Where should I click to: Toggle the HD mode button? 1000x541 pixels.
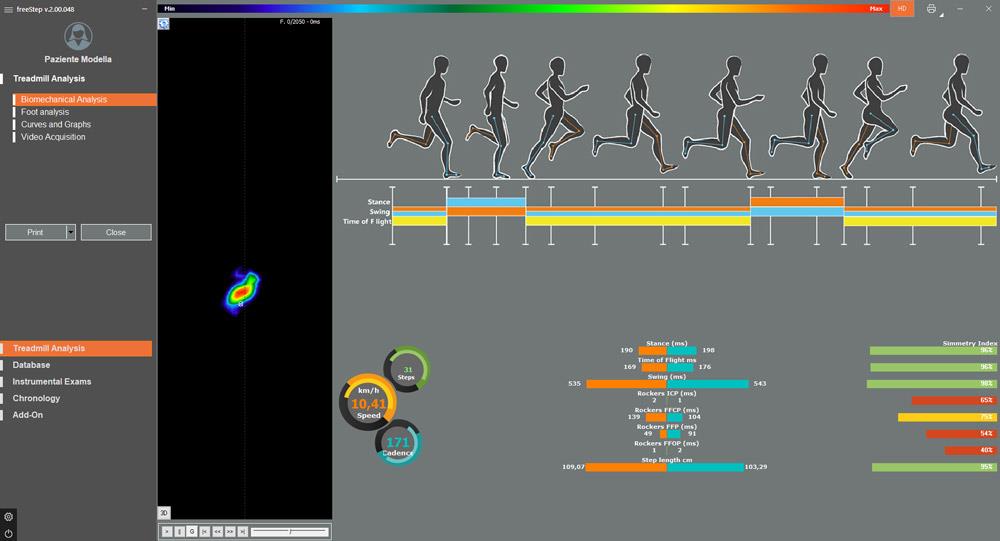(902, 8)
